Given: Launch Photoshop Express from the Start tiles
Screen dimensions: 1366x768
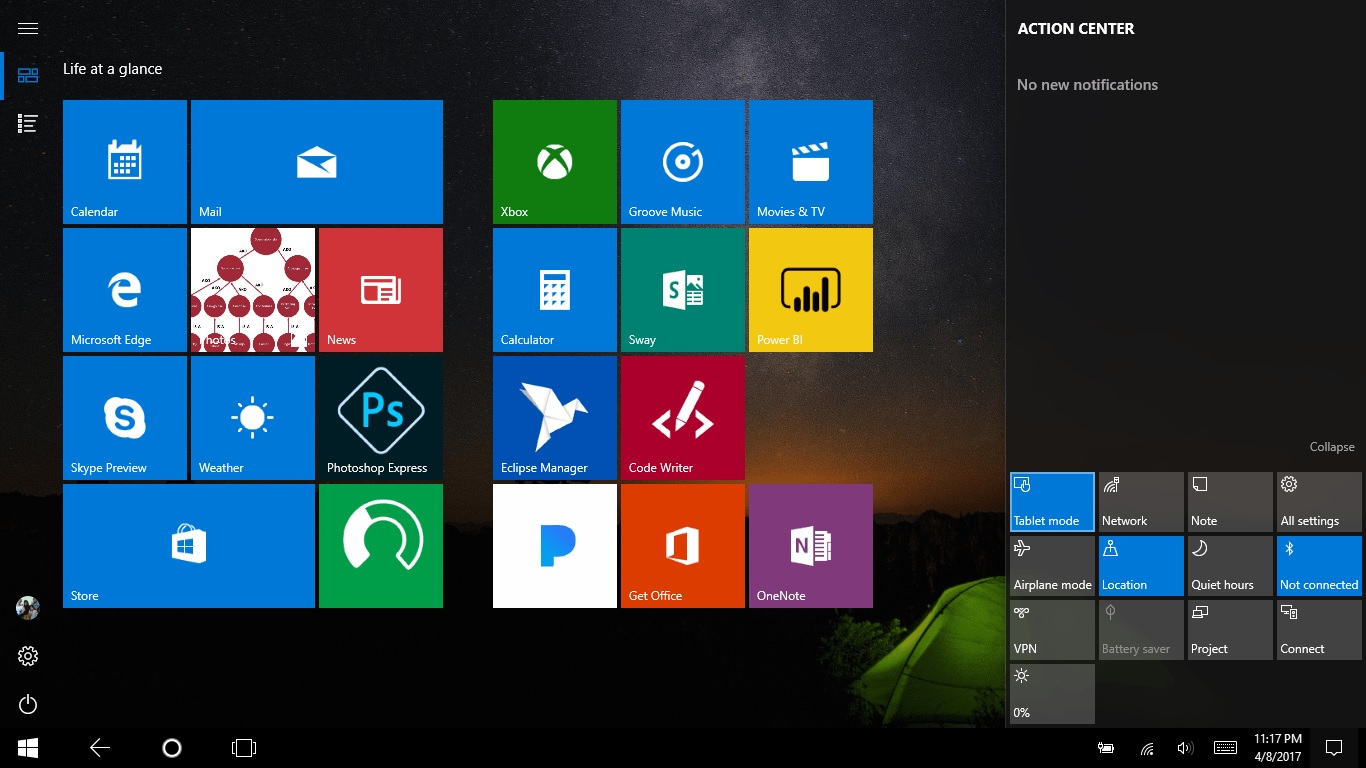Looking at the screenshot, I should click(x=380, y=417).
